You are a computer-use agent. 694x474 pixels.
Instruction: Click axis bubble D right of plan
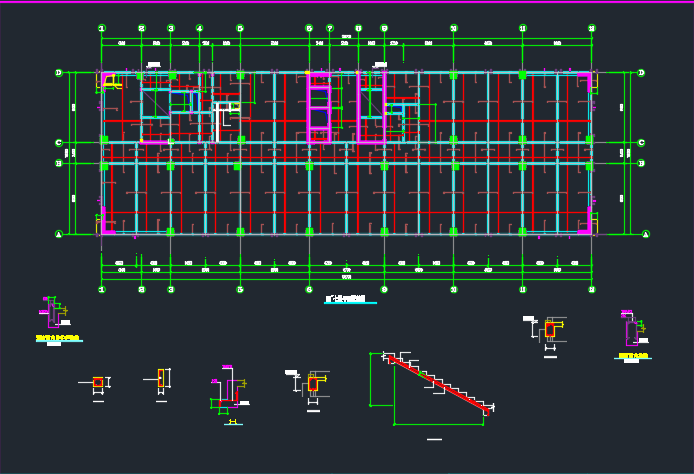[641, 73]
